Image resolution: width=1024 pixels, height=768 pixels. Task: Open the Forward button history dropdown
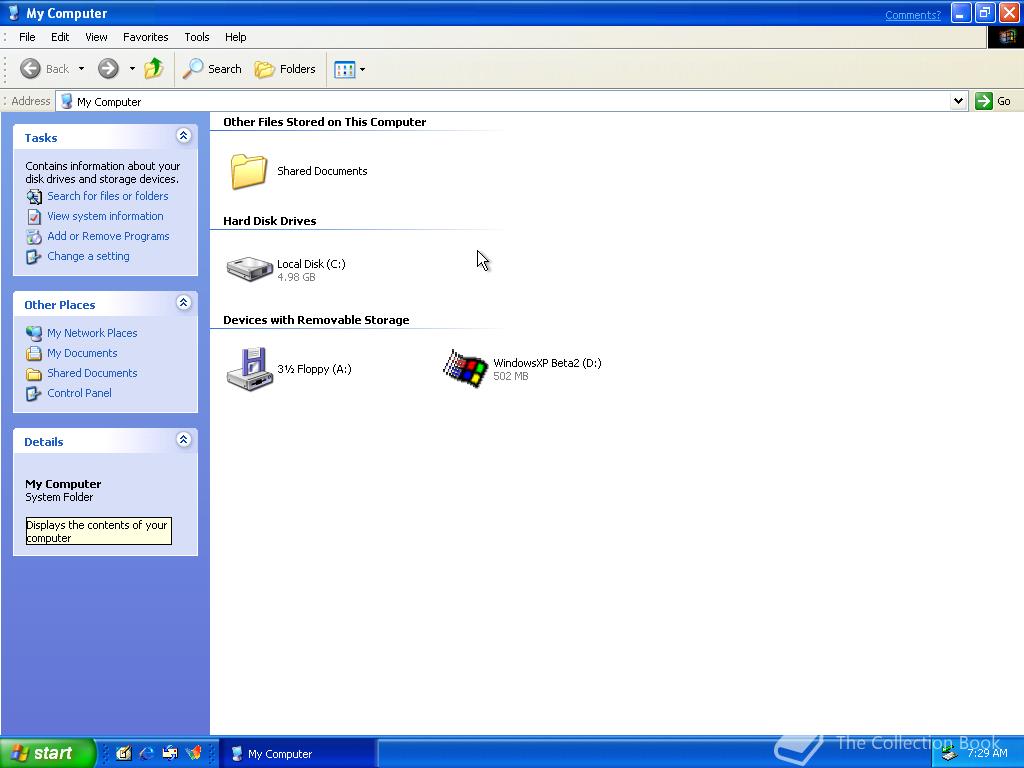pyautogui.click(x=132, y=69)
